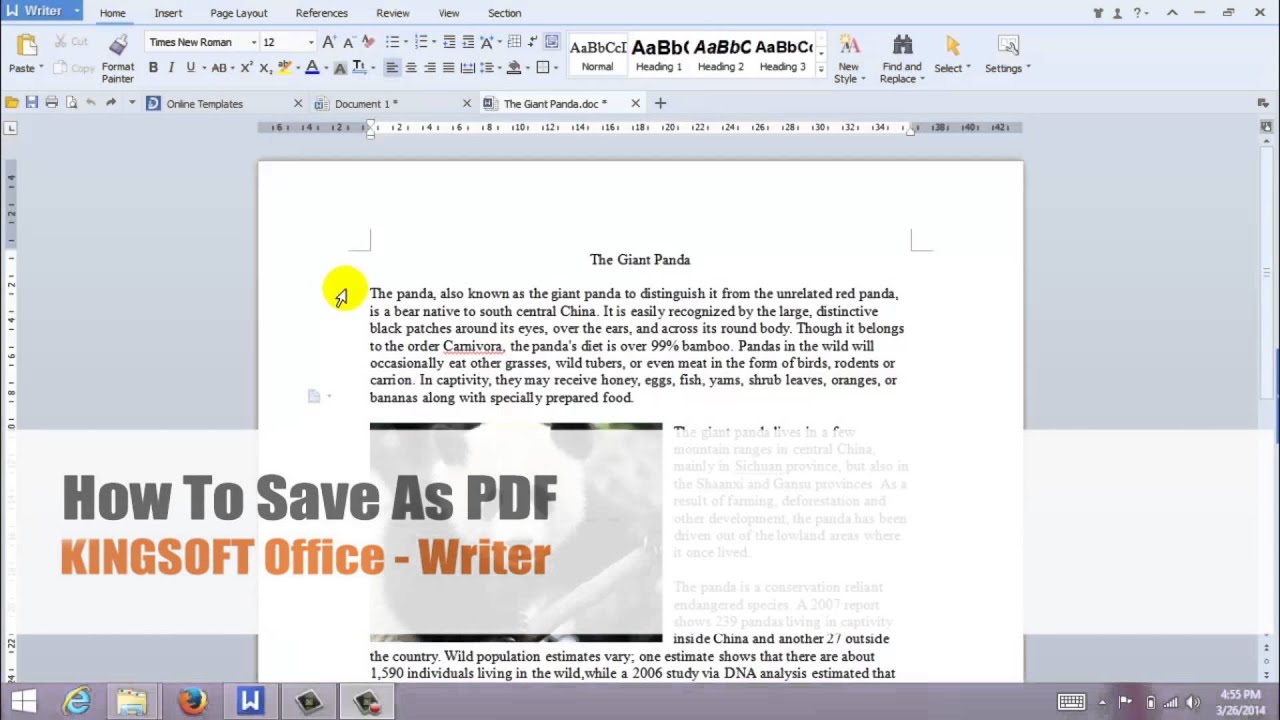Viewport: 1280px width, 720px height.
Task: Click the font color A button
Action: click(311, 68)
